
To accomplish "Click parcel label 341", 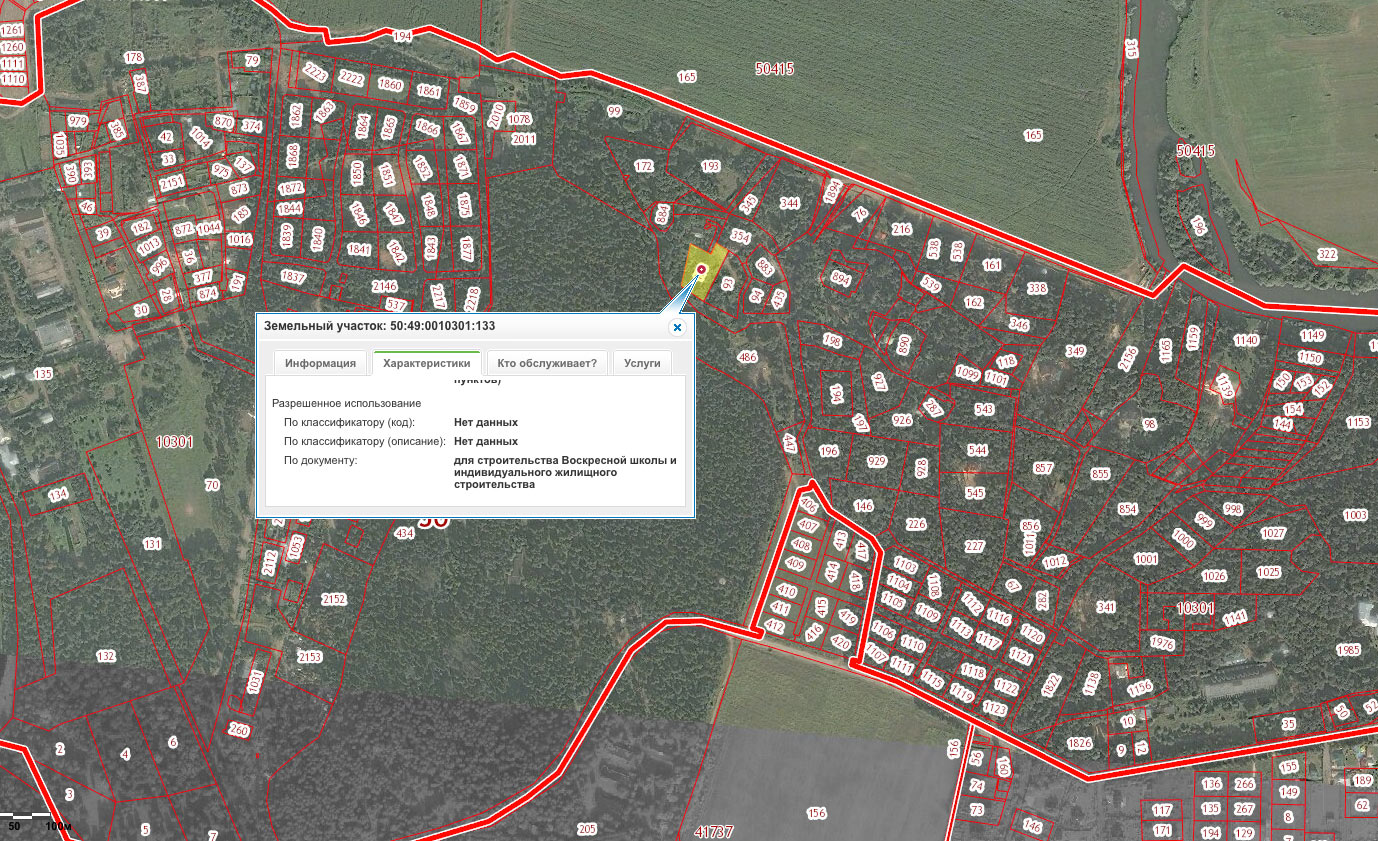I will [1106, 607].
